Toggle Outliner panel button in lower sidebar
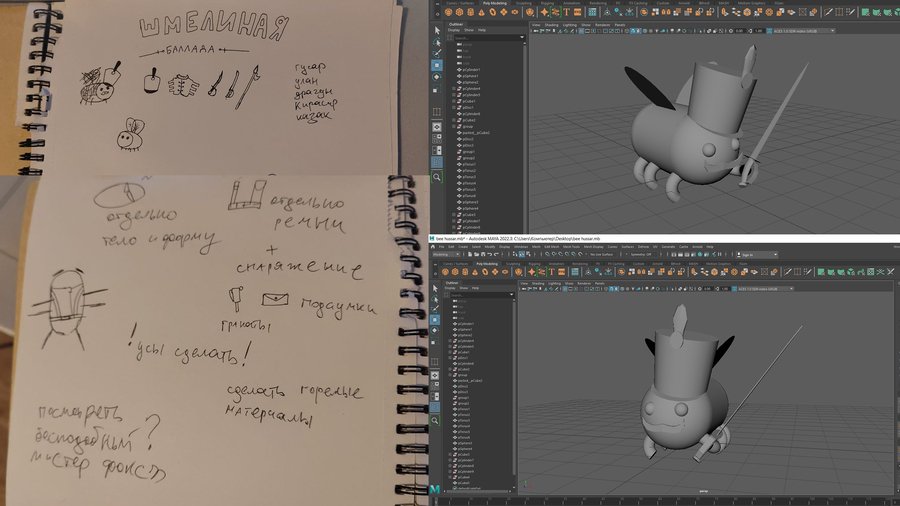The image size is (900, 506). [435, 407]
